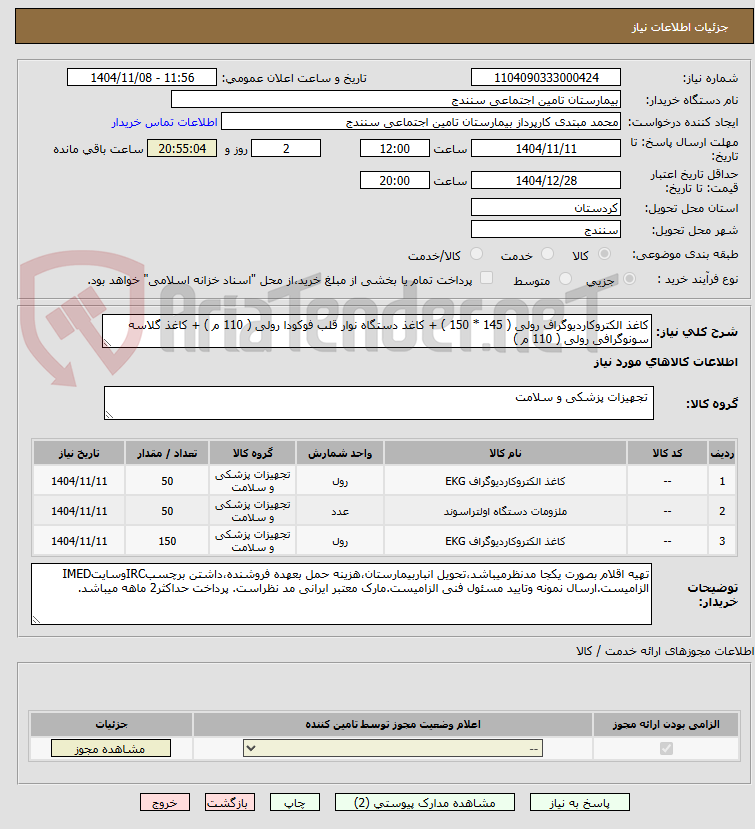Click row 1 item کاغذ الکتروکاردیوگراف EKG
Image resolution: width=755 pixels, height=829 pixels.
(x=505, y=481)
